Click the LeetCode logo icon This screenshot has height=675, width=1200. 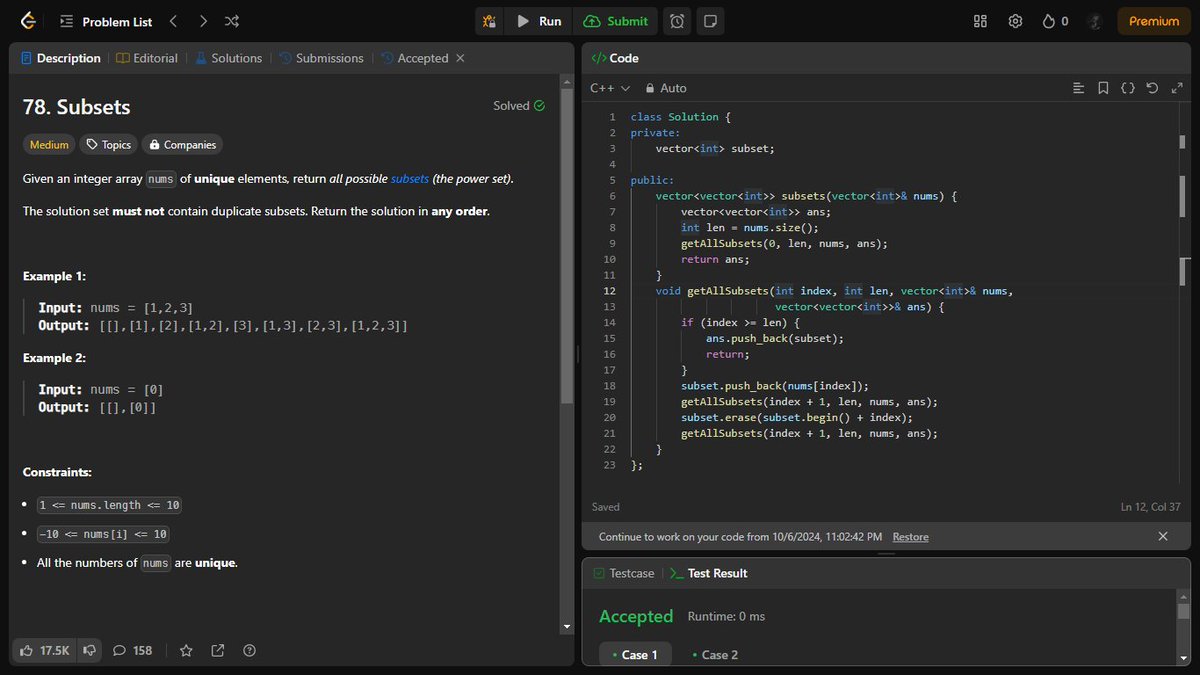coord(28,20)
